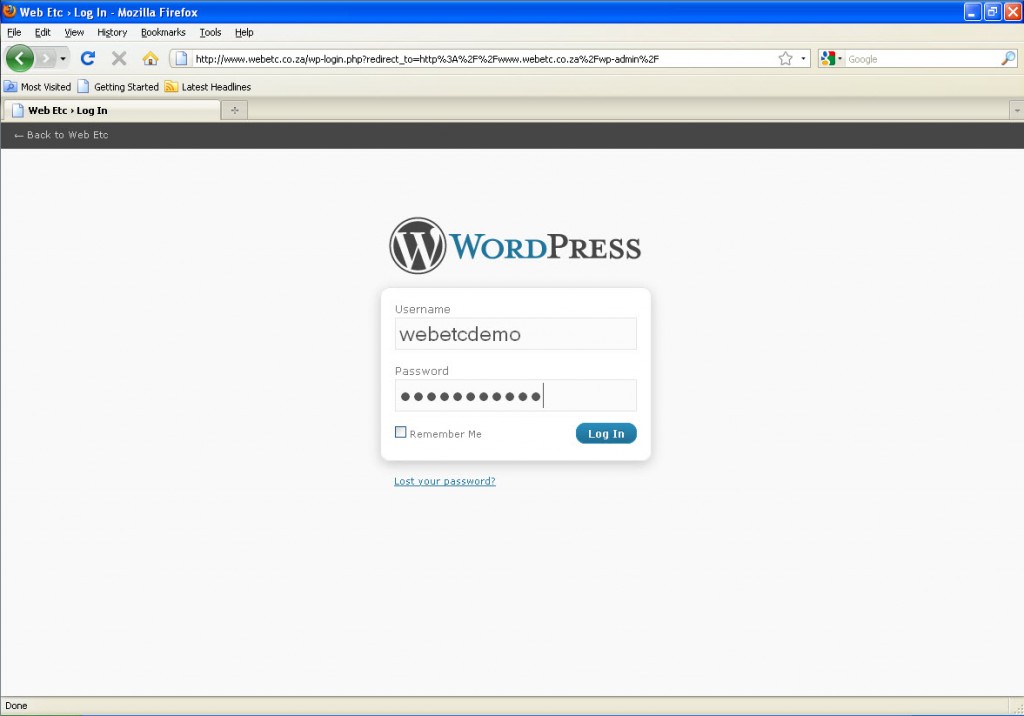Viewport: 1024px width, 716px height.
Task: Click the resize grip in status bar corner
Action: [1017, 708]
